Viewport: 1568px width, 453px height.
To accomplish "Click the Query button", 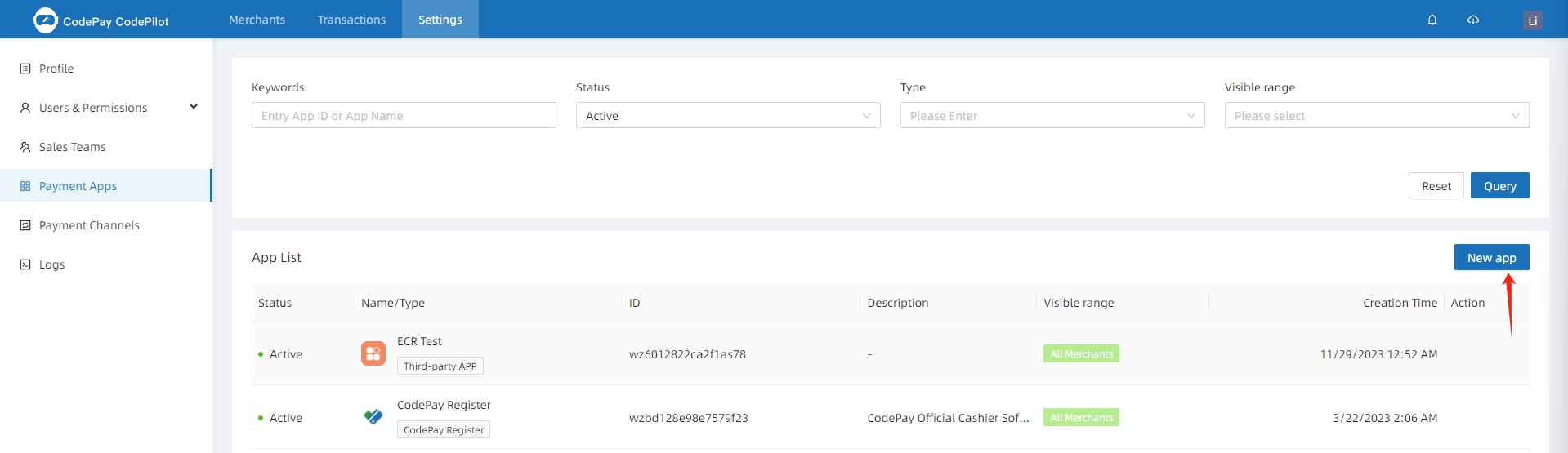I will (1500, 185).
